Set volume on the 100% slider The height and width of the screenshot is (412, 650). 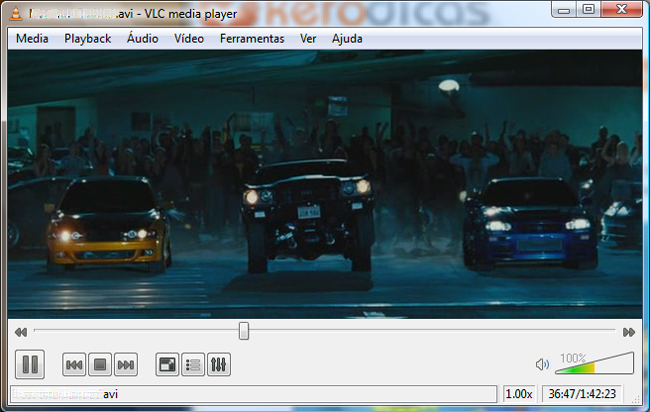pyautogui.click(x=594, y=364)
